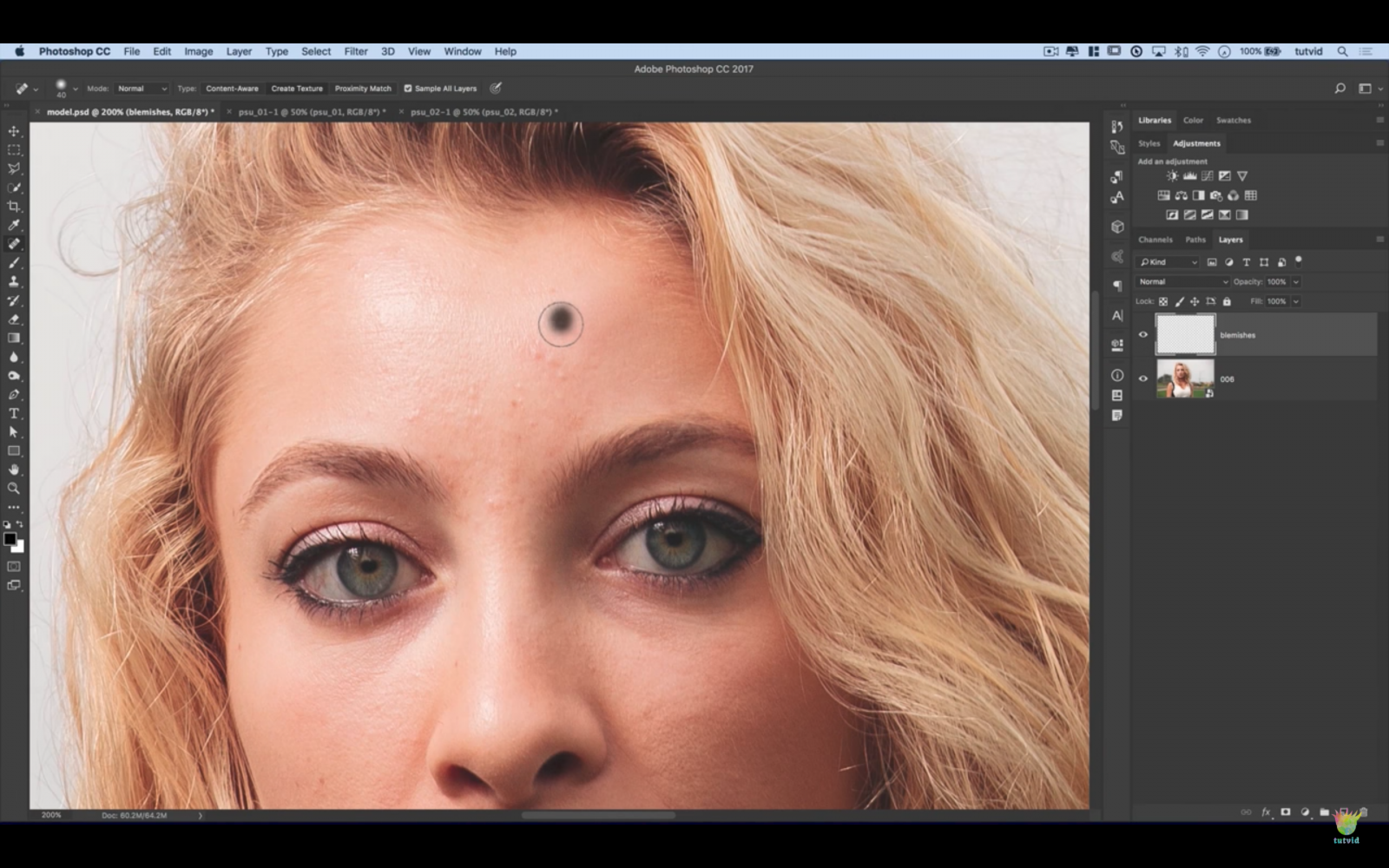Image resolution: width=1389 pixels, height=868 pixels.
Task: Enable the Sample All Layers checkbox
Action: [x=408, y=88]
